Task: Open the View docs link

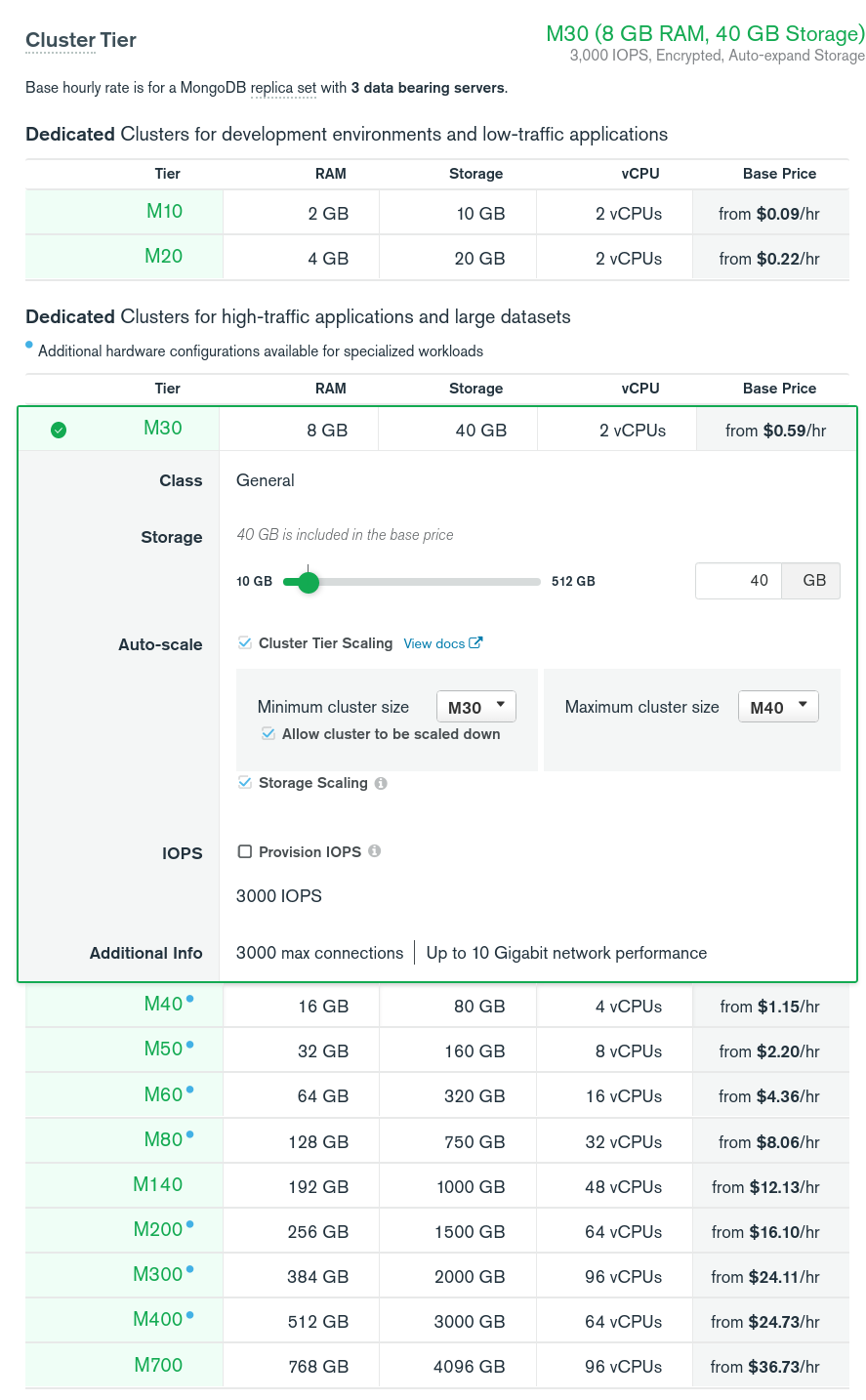Action: point(433,643)
